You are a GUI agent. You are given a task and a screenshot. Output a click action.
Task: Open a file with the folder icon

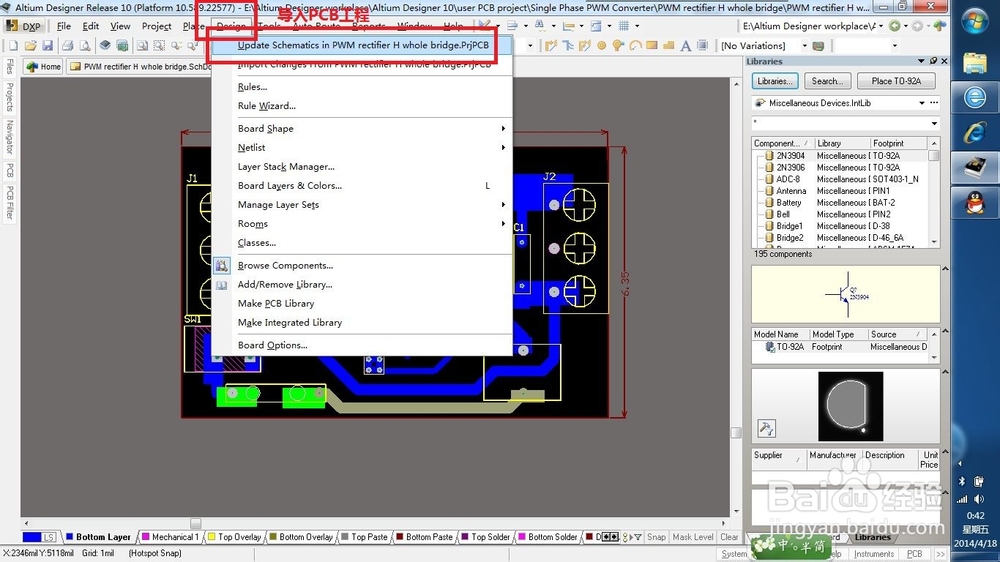(x=30, y=46)
